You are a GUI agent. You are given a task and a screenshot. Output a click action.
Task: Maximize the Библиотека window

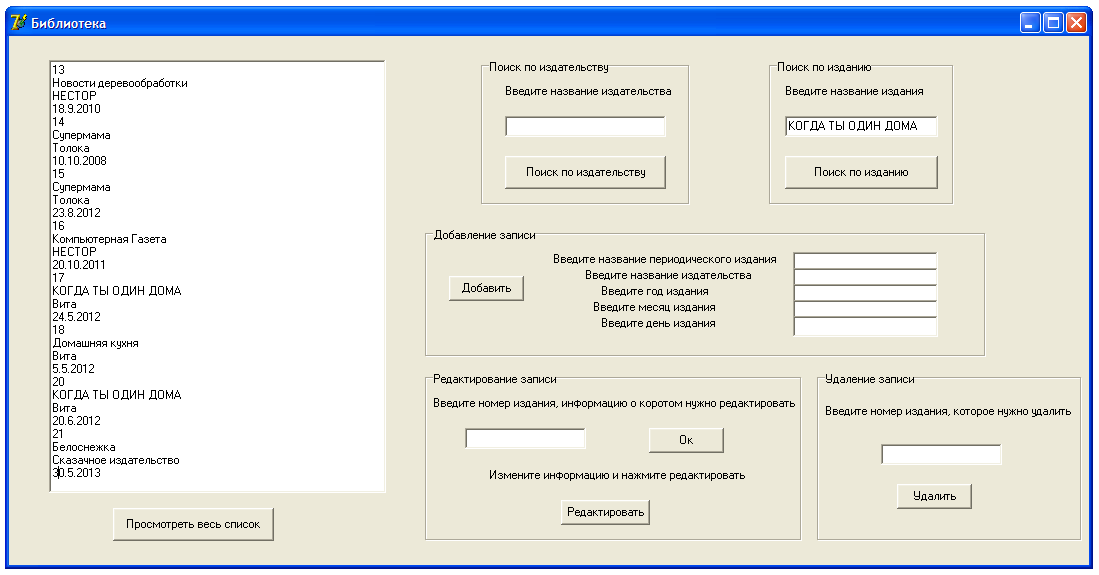point(1053,23)
